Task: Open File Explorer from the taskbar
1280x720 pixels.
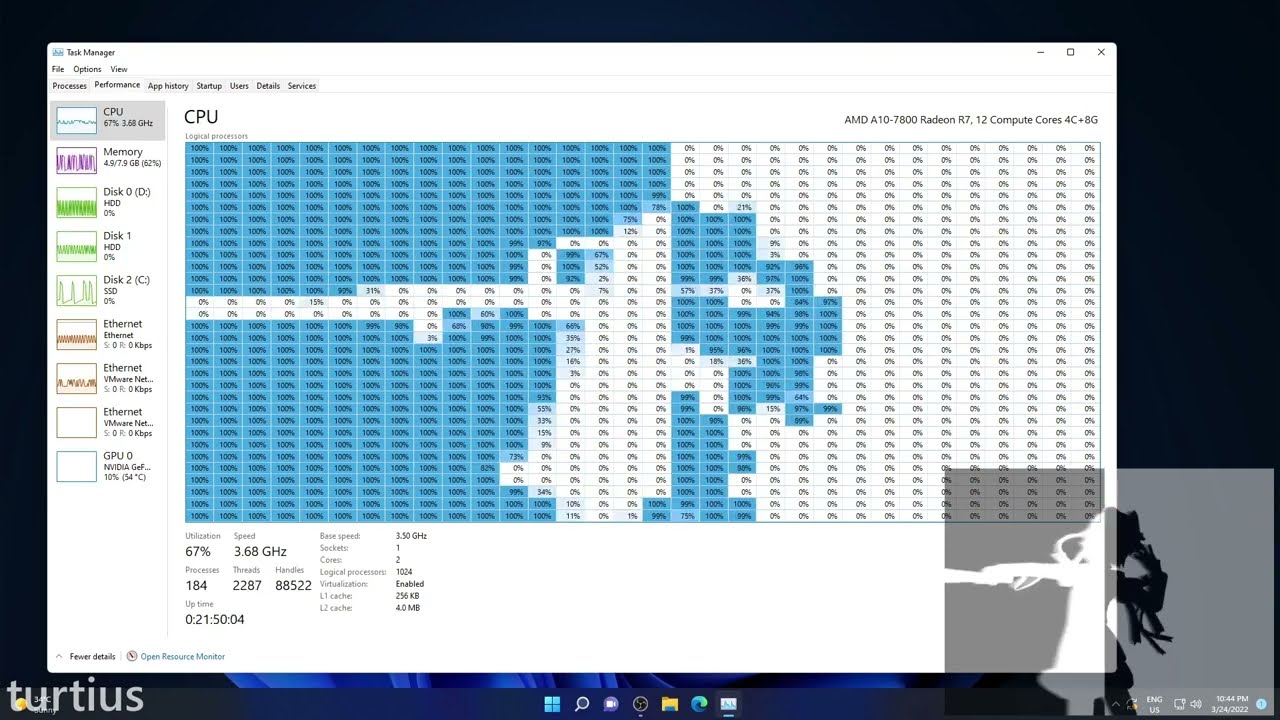Action: pos(670,704)
